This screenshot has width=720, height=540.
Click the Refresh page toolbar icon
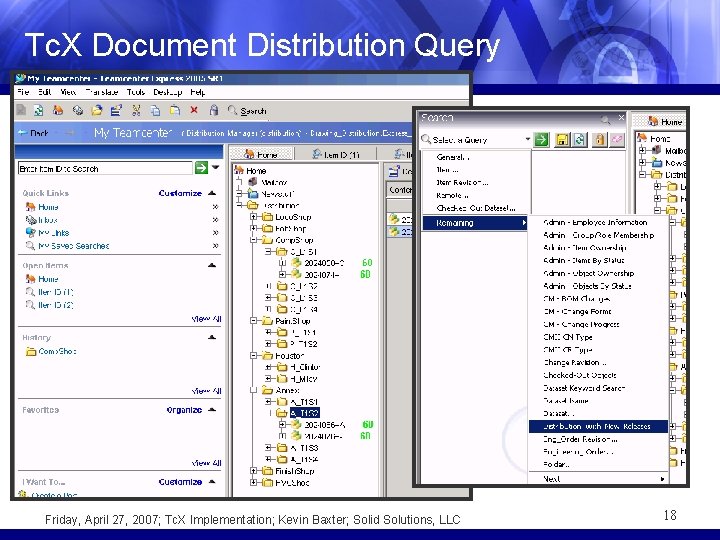pyautogui.click(x=39, y=110)
